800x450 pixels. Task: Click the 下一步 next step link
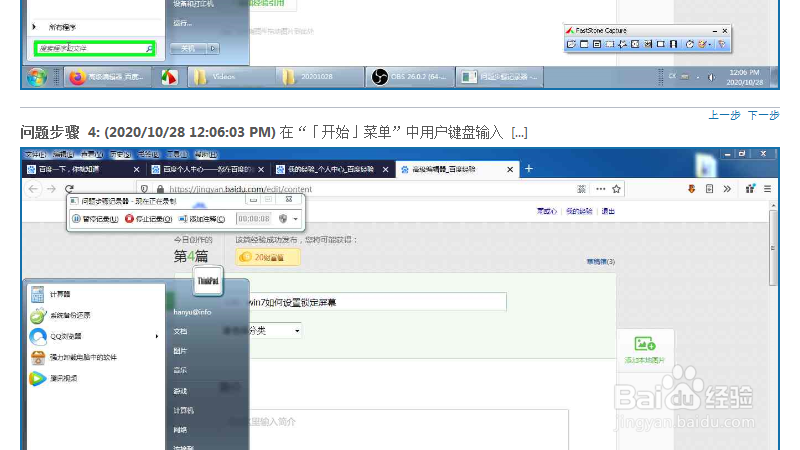click(x=764, y=115)
